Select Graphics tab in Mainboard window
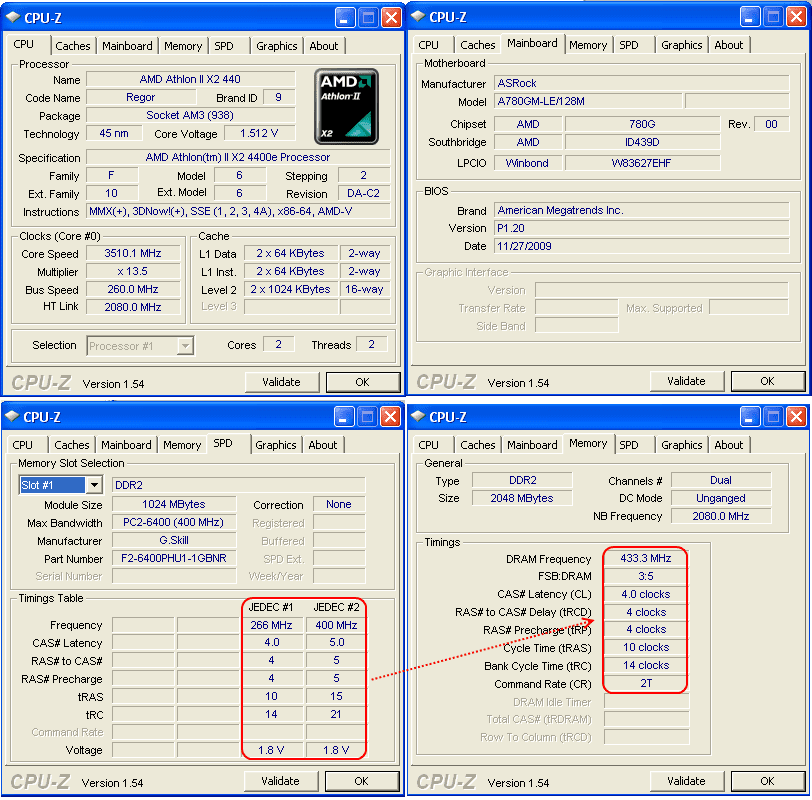 point(682,45)
